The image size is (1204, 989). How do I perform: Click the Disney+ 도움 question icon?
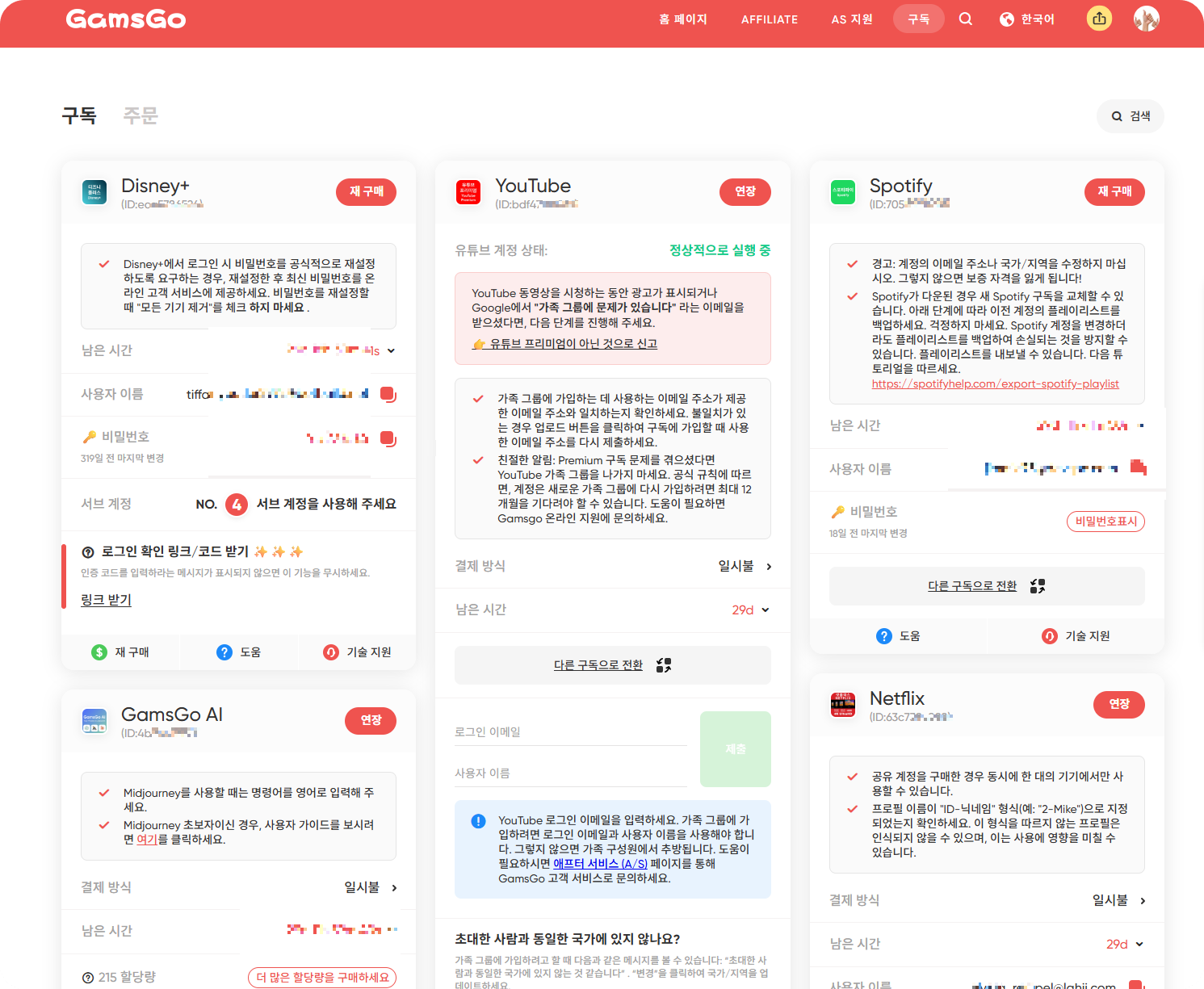[224, 652]
